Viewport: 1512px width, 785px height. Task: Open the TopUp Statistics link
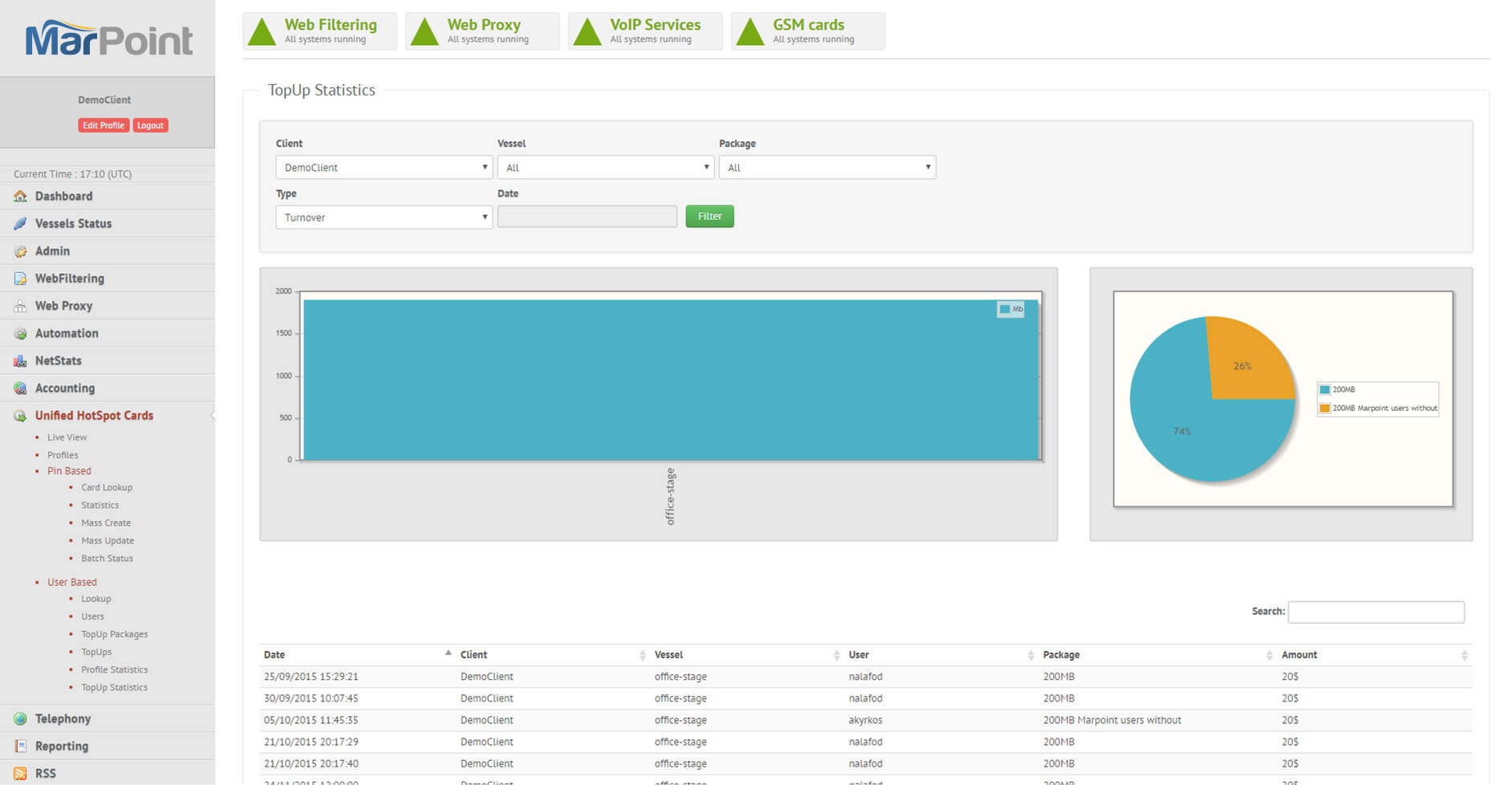point(114,687)
